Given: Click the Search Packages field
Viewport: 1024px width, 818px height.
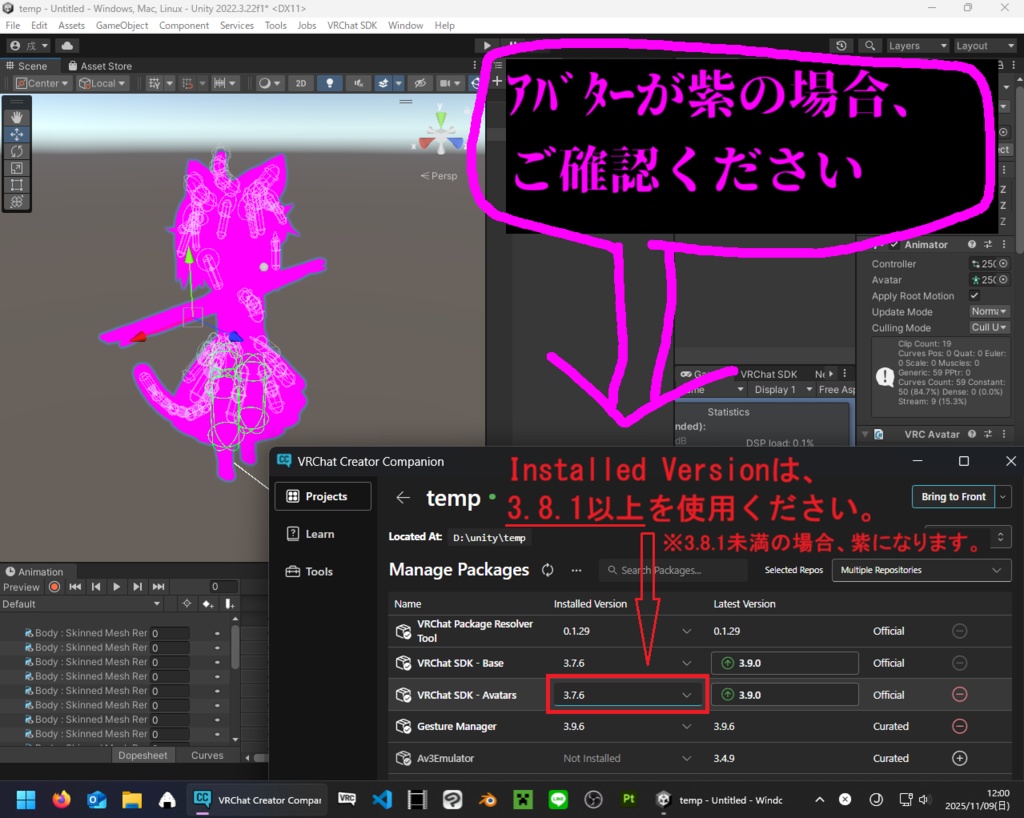Looking at the screenshot, I should click(x=673, y=570).
